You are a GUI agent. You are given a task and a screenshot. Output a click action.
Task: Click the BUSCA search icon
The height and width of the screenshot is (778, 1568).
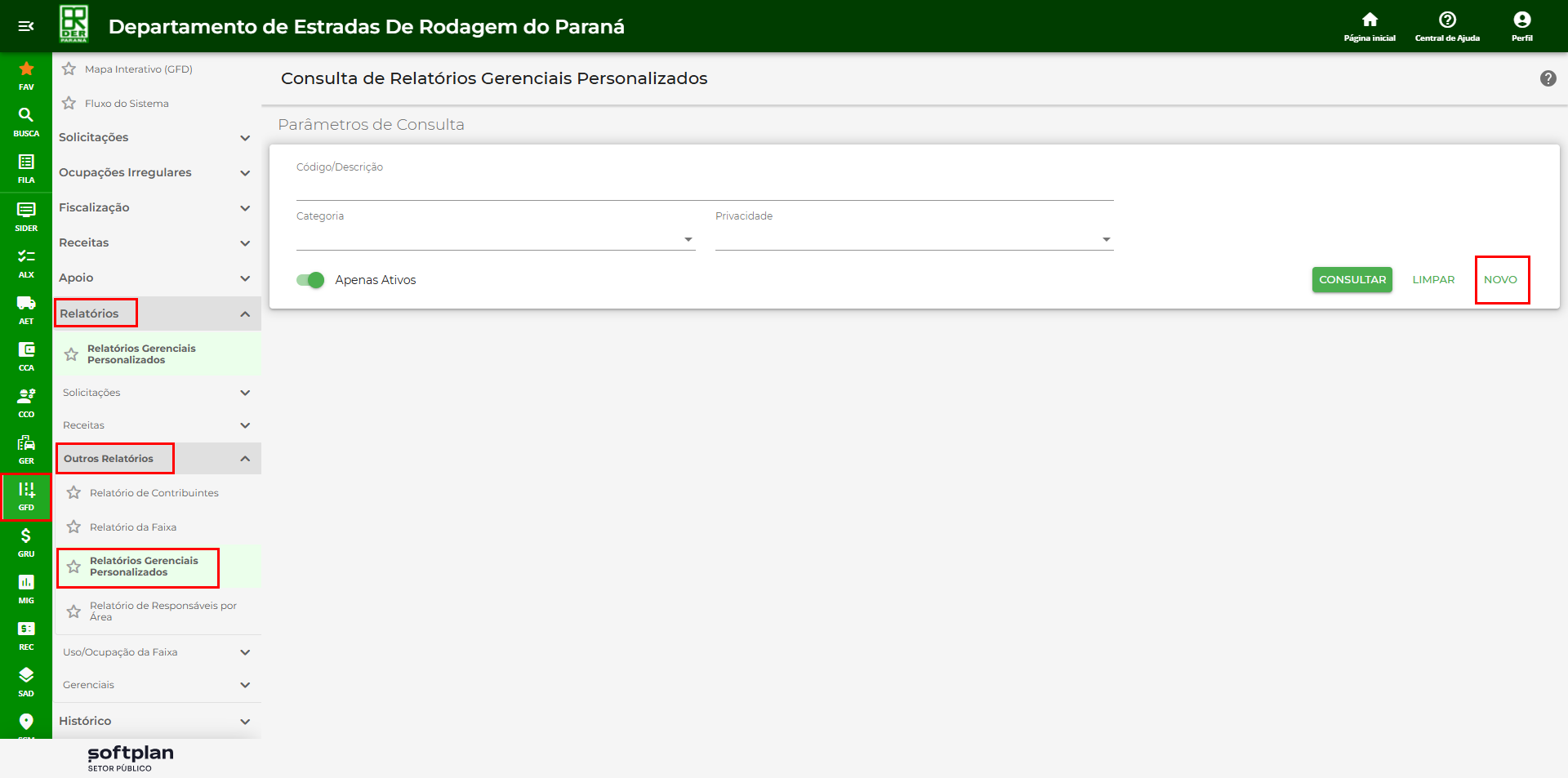[26, 121]
